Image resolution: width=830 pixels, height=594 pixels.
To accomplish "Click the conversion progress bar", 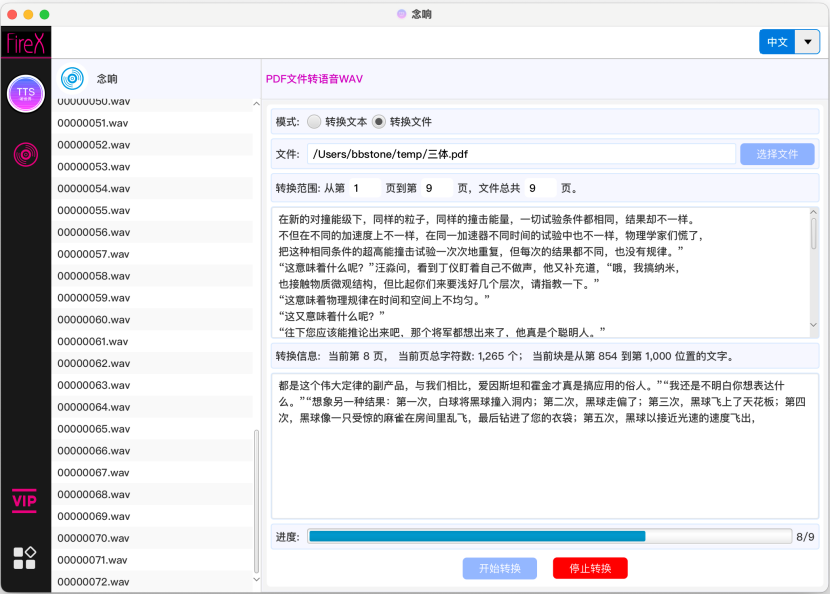I will coord(550,536).
